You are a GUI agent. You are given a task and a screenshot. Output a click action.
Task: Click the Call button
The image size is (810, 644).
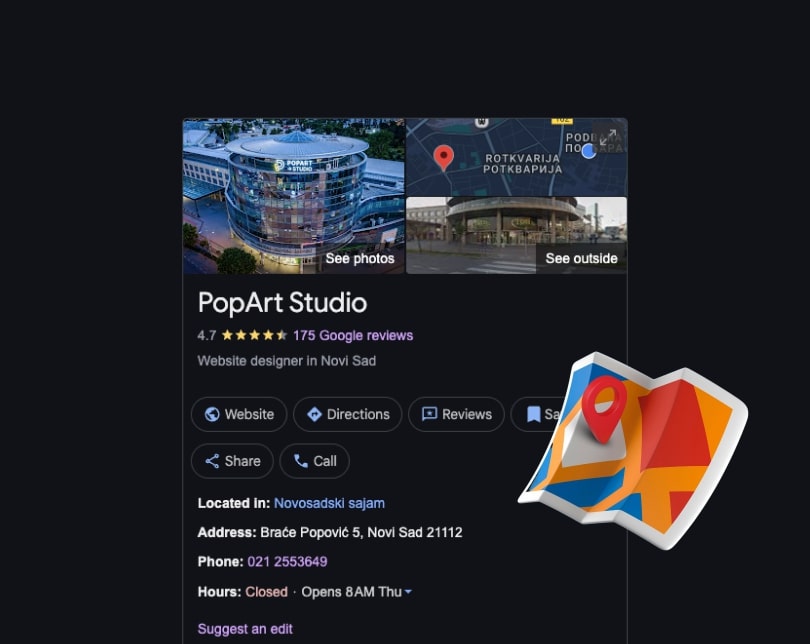point(315,461)
